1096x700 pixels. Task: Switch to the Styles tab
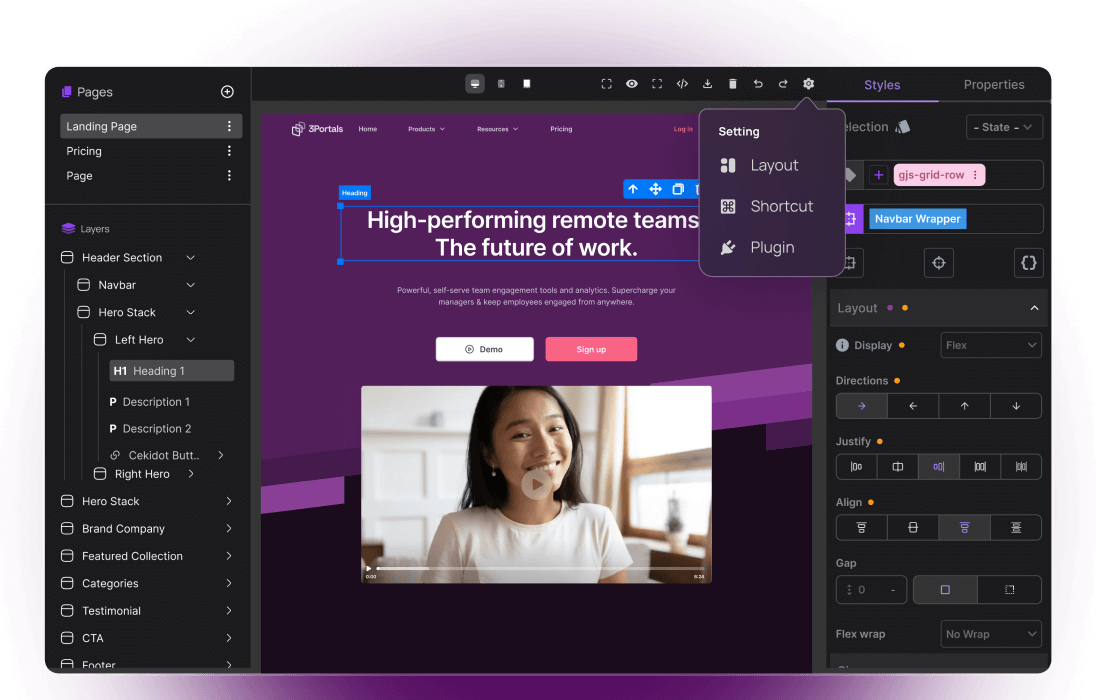[x=882, y=85]
